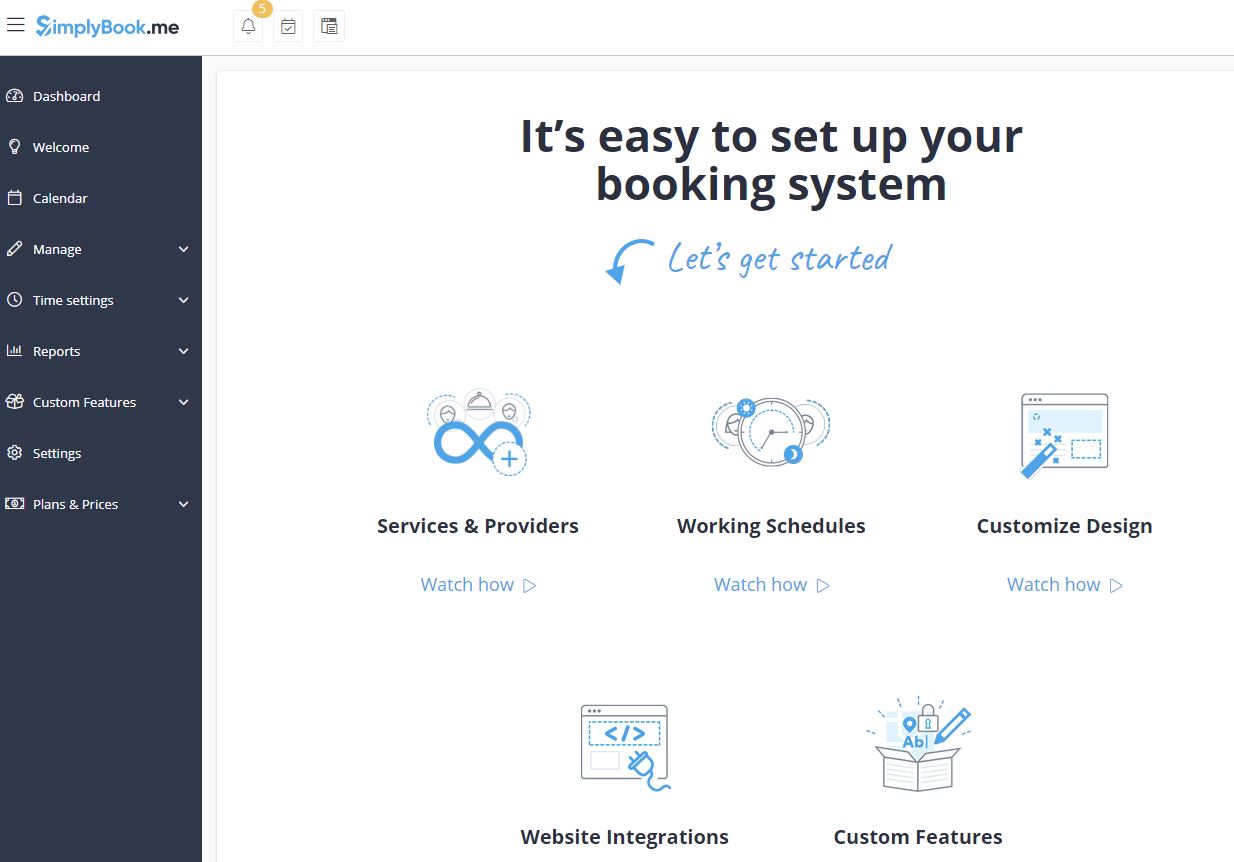Open the notifications bell icon
This screenshot has height=862, width=1234.
coord(248,27)
